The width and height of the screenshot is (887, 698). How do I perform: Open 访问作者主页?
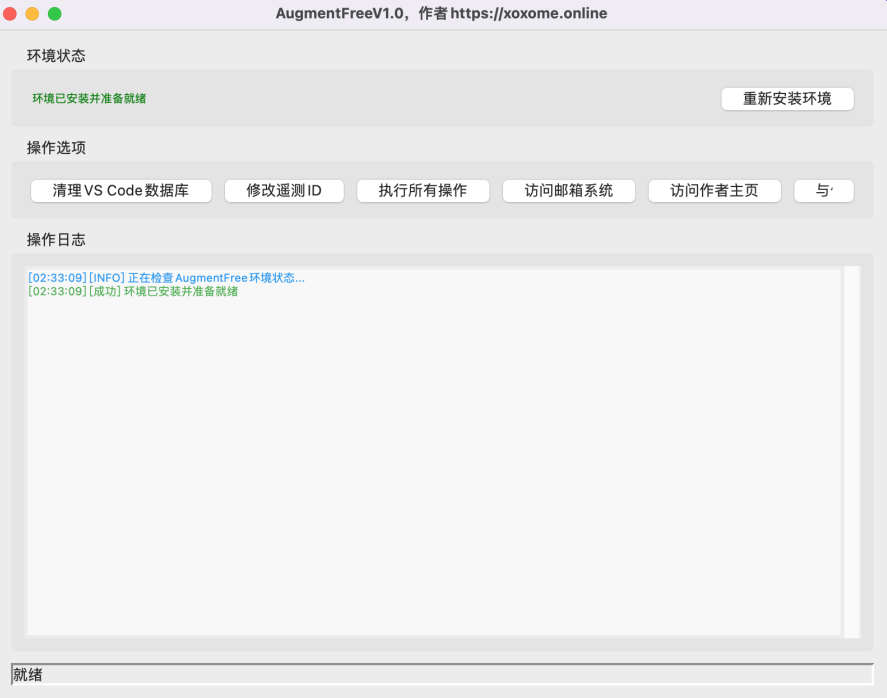(x=714, y=191)
